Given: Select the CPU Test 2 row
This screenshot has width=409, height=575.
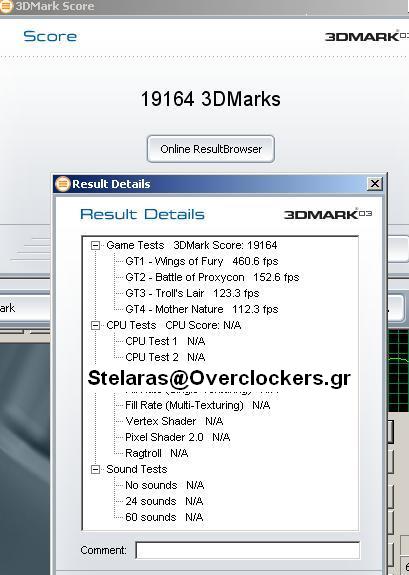Looking at the screenshot, I should pyautogui.click(x=165, y=357).
